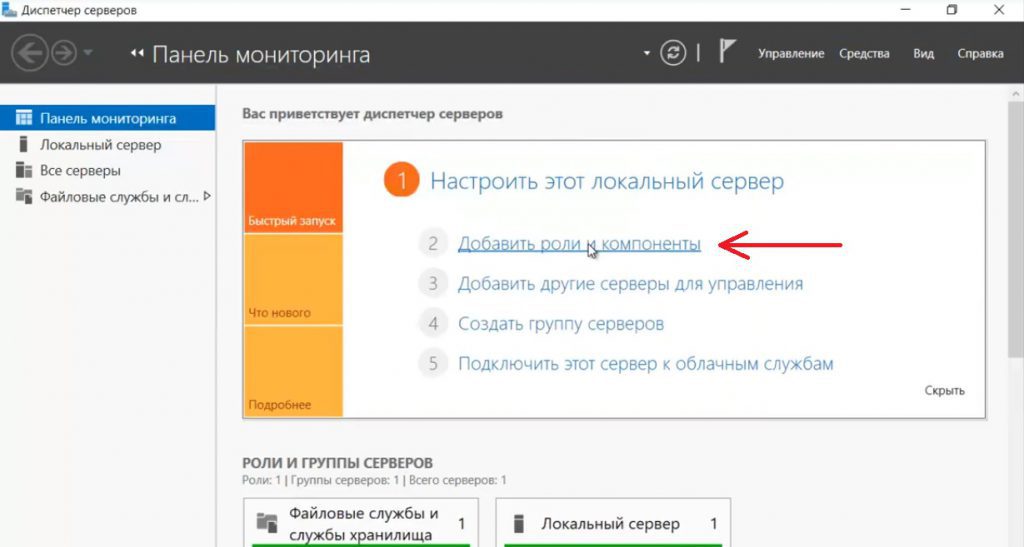
Task: Click the Все серверы sidebar icon
Action: point(24,171)
